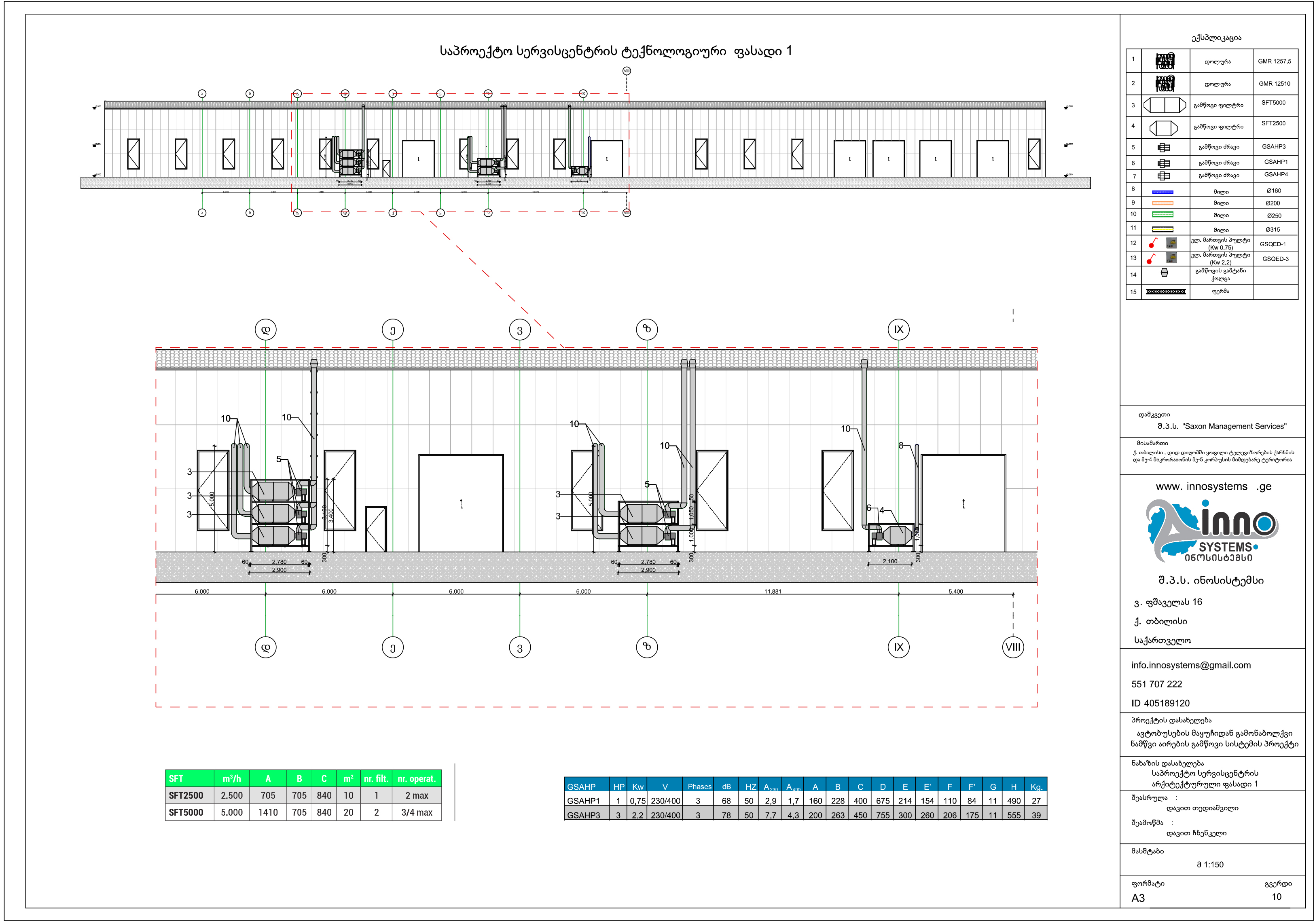Click the blue Ø160 pipe swatch in legend
The width and height of the screenshot is (1315, 924).
point(1163,192)
